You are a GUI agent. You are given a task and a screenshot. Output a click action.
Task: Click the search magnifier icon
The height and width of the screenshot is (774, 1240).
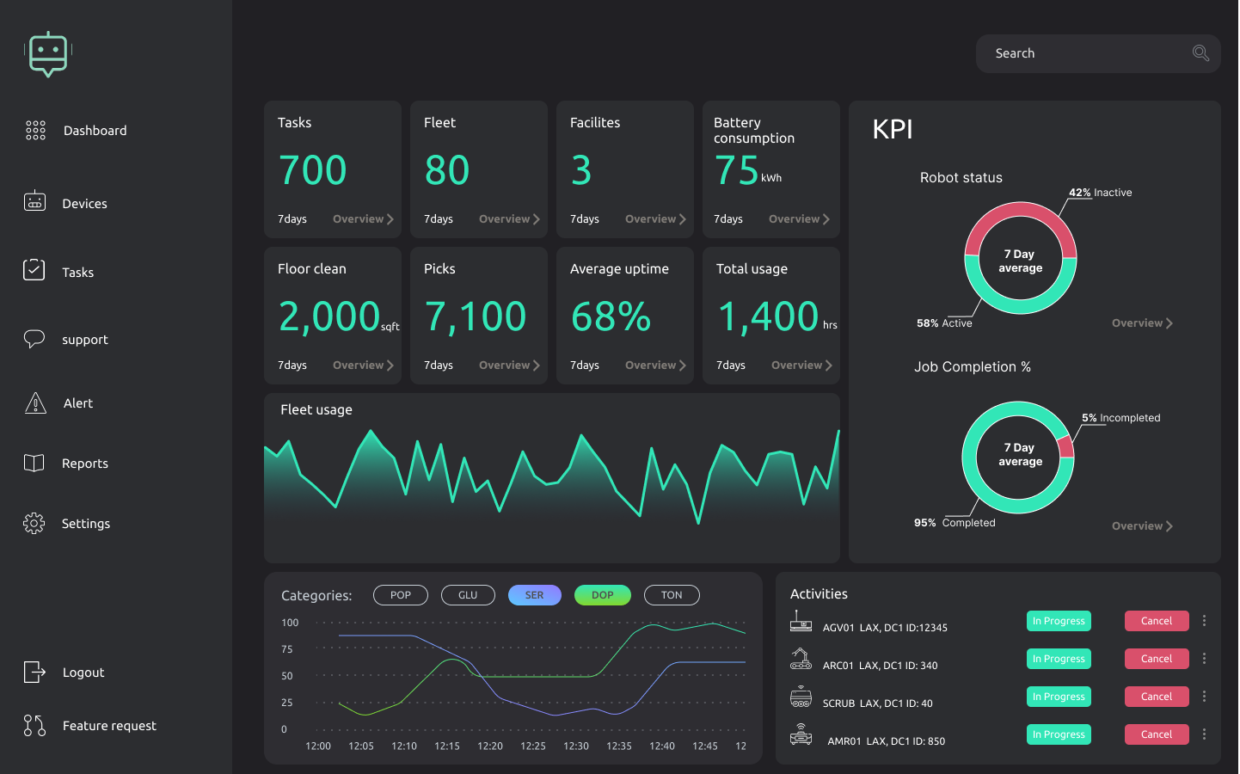point(1199,53)
